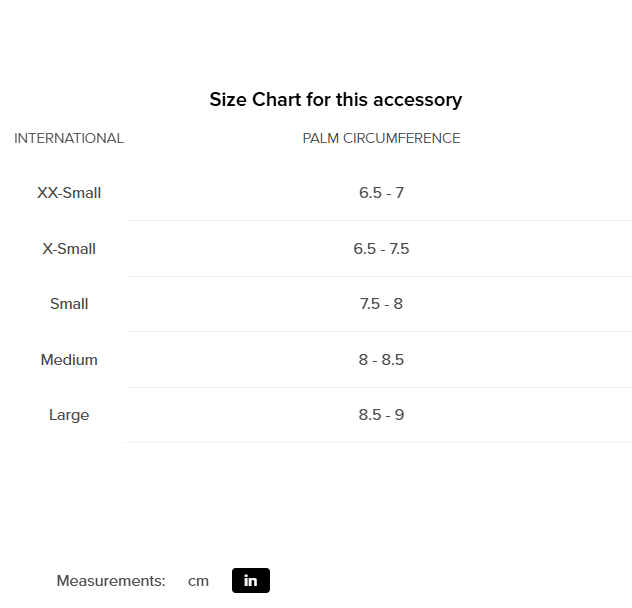Image resolution: width=632 pixels, height=608 pixels.
Task: Click the PALM CIRCUMFERENCE column header
Action: [381, 139]
